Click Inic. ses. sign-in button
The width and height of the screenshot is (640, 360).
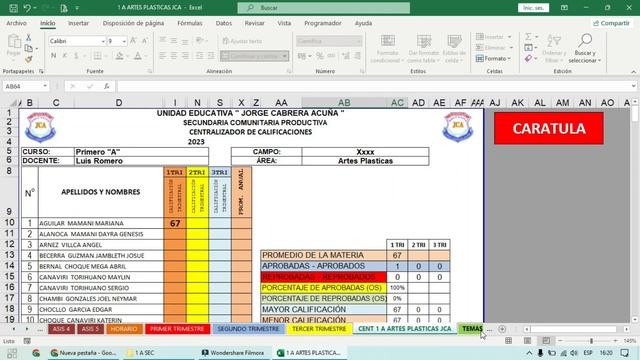click(x=533, y=8)
